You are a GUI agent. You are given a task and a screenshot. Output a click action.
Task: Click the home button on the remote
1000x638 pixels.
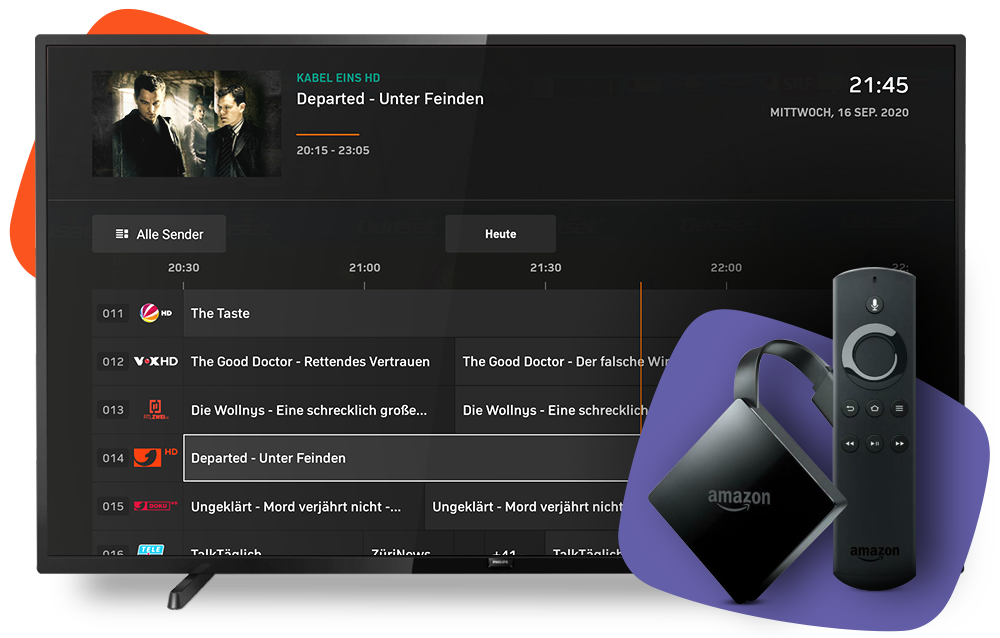pyautogui.click(x=874, y=408)
